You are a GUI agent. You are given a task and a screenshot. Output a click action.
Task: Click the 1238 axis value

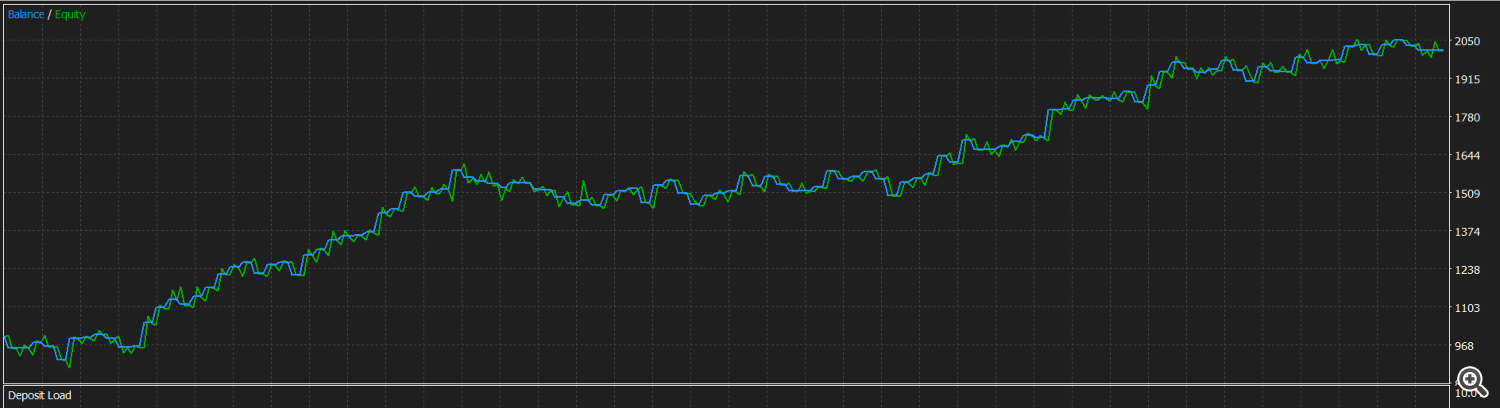(x=1468, y=270)
